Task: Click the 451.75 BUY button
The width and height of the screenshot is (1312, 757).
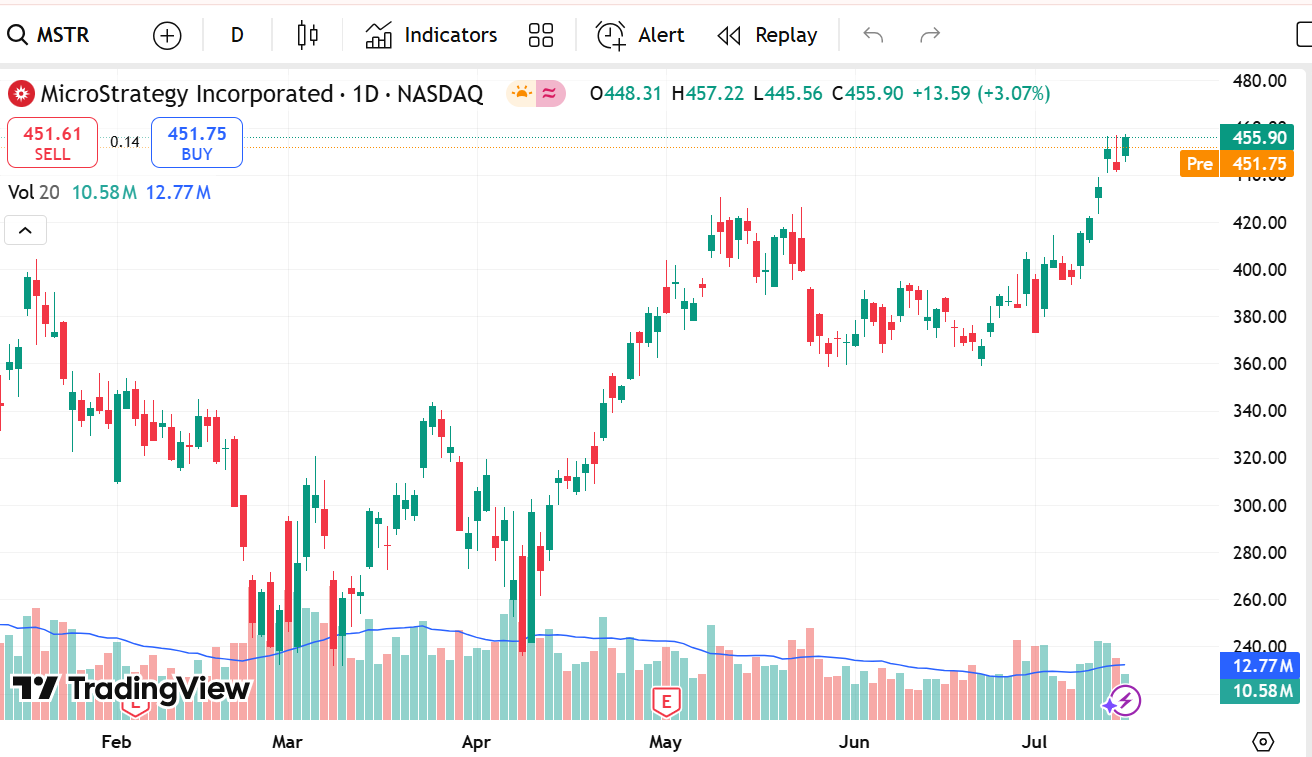Action: 197,142
